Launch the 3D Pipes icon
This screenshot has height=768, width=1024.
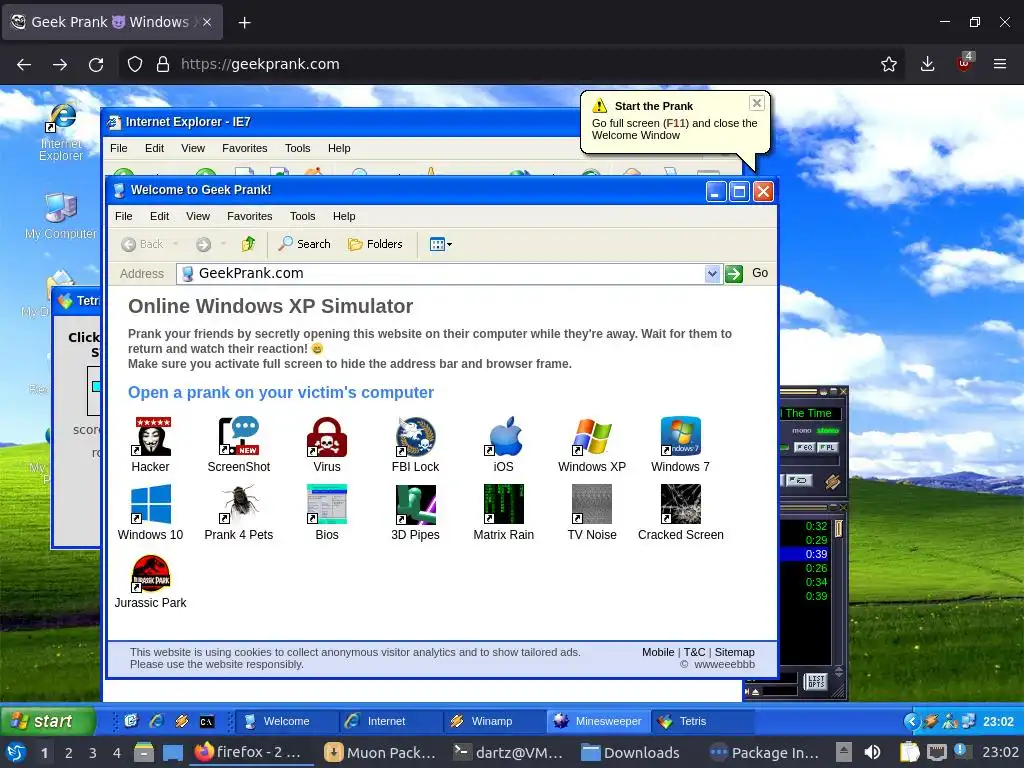[x=415, y=512]
